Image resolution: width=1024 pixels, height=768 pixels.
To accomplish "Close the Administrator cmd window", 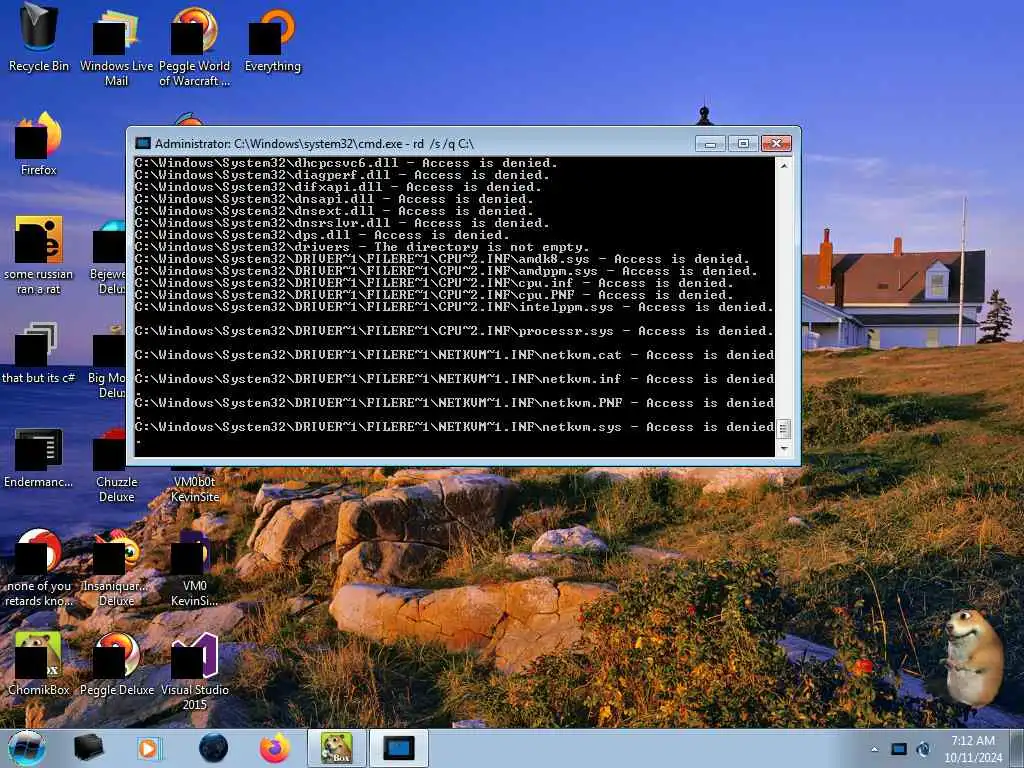I will pyautogui.click(x=776, y=143).
